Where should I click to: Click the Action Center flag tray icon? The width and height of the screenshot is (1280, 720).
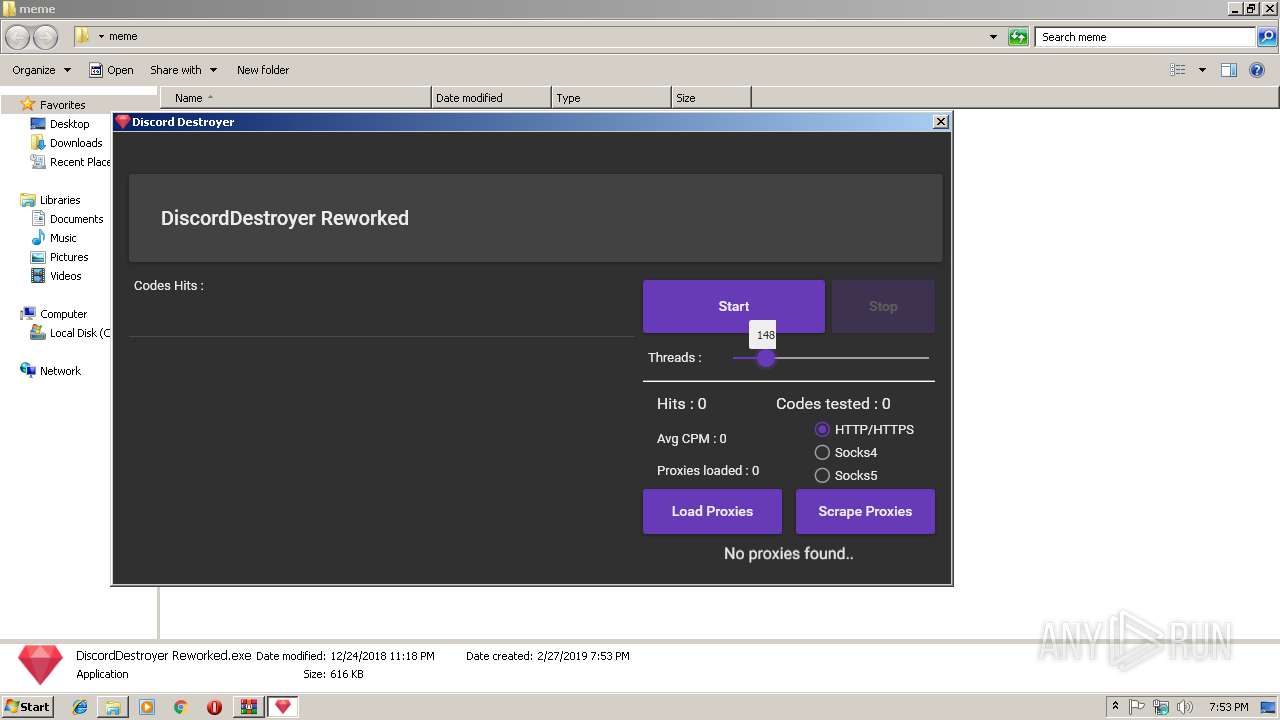pyautogui.click(x=1137, y=707)
